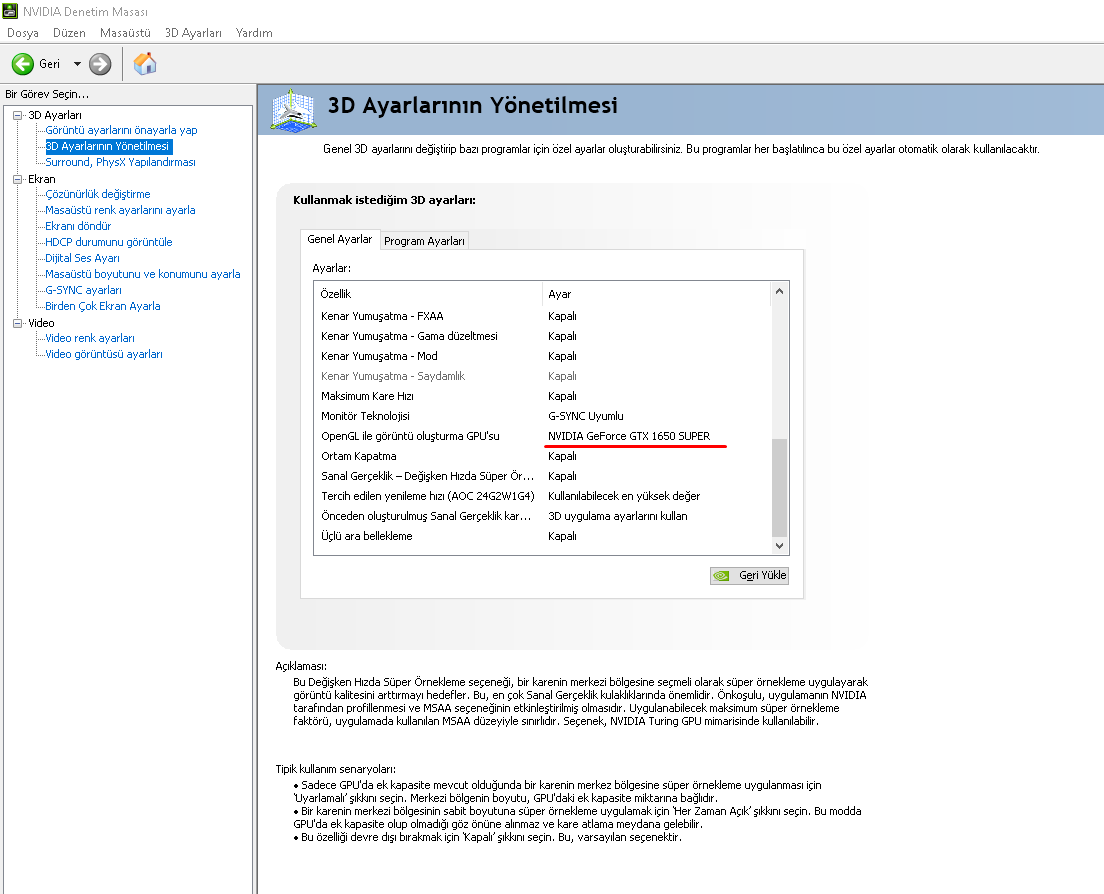The image size is (1104, 894).
Task: Open Ekranı döndür page
Action: pos(78,227)
